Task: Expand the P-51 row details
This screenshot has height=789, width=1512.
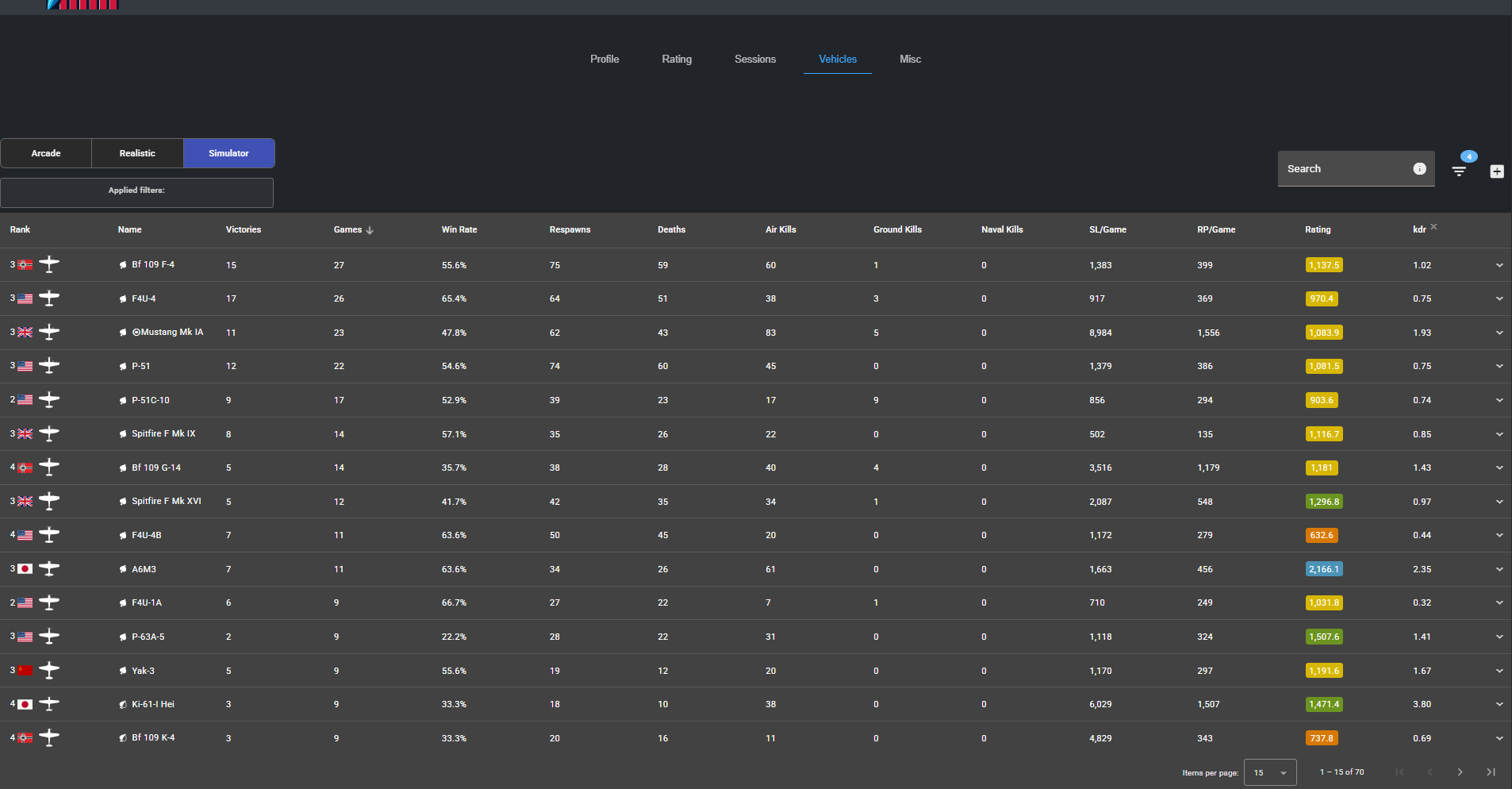Action: [x=1499, y=366]
